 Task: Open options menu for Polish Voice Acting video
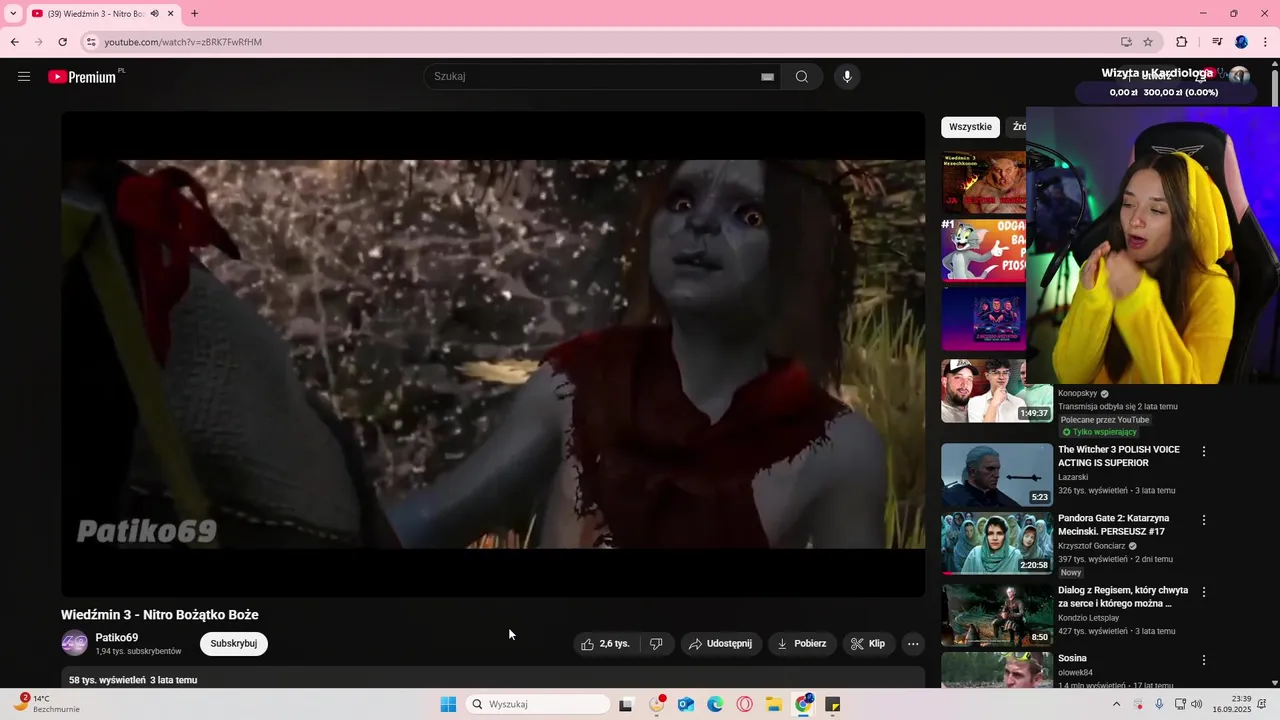1204,452
